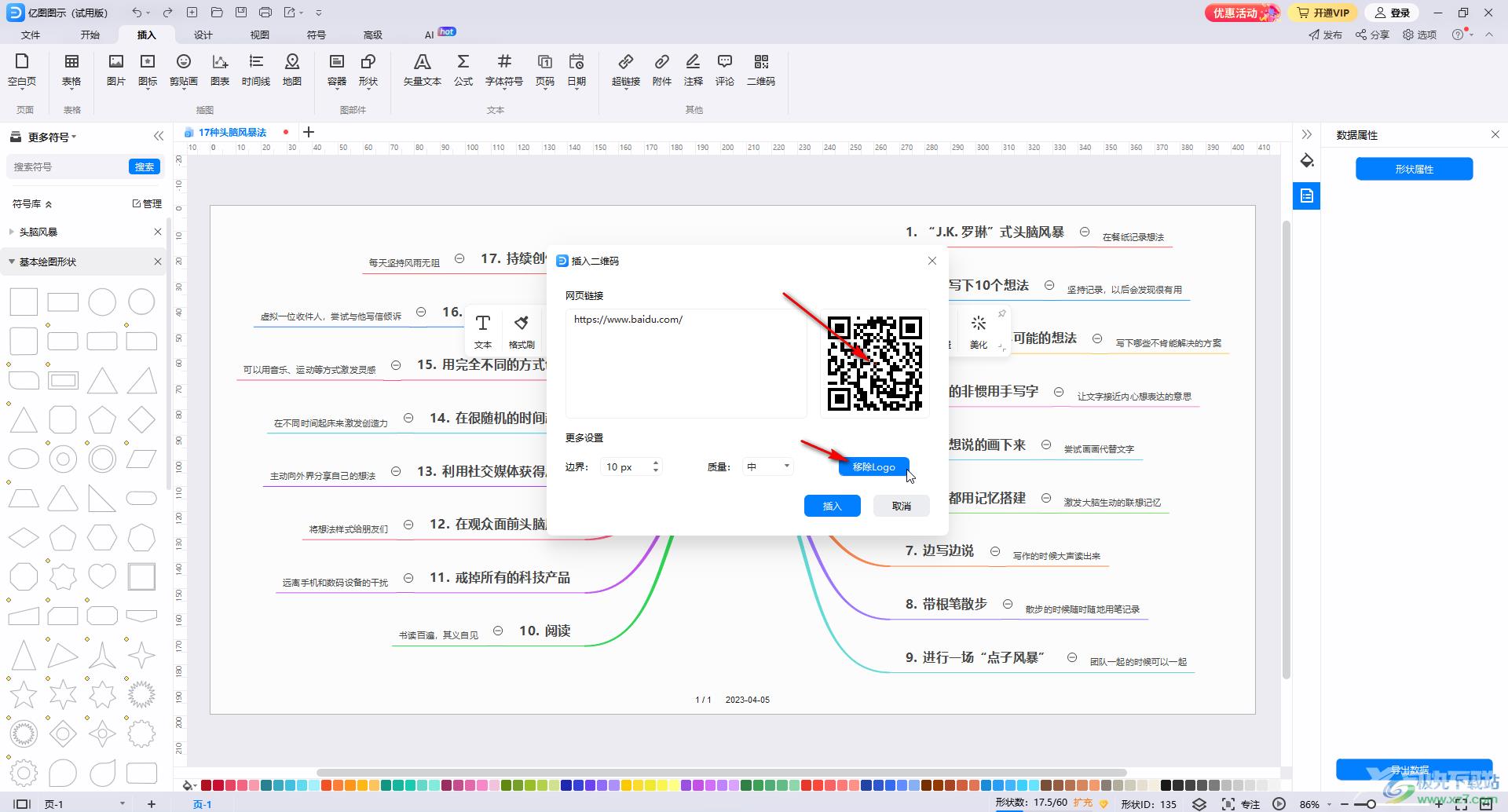
Task: Click the 文本 tool in floating toolbar
Action: pos(483,331)
